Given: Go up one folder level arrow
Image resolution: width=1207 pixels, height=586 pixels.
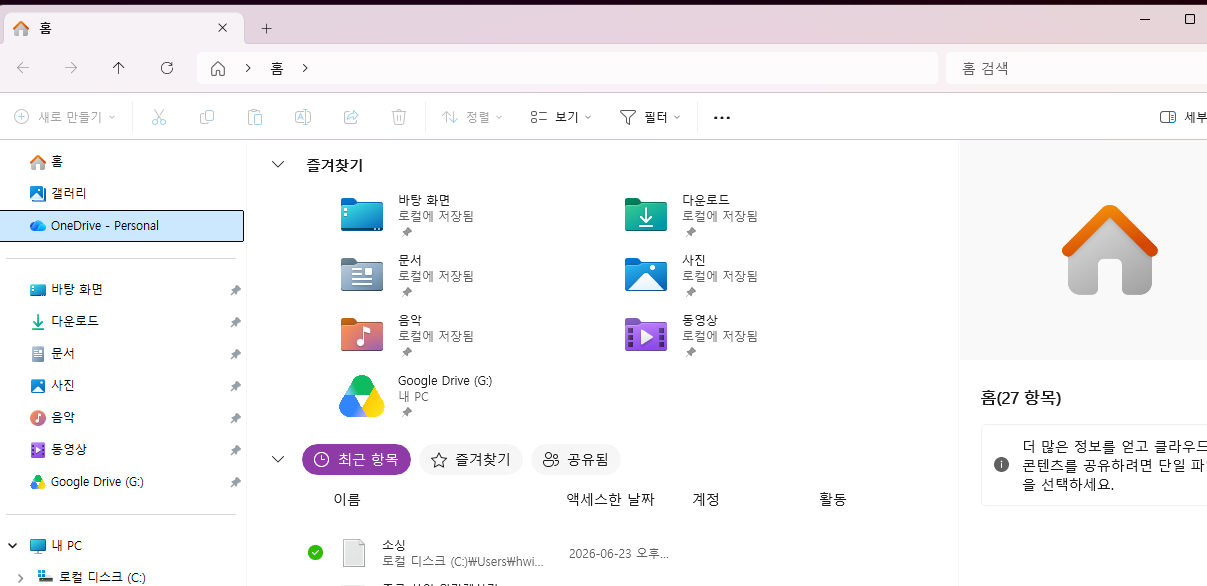Looking at the screenshot, I should 119,68.
